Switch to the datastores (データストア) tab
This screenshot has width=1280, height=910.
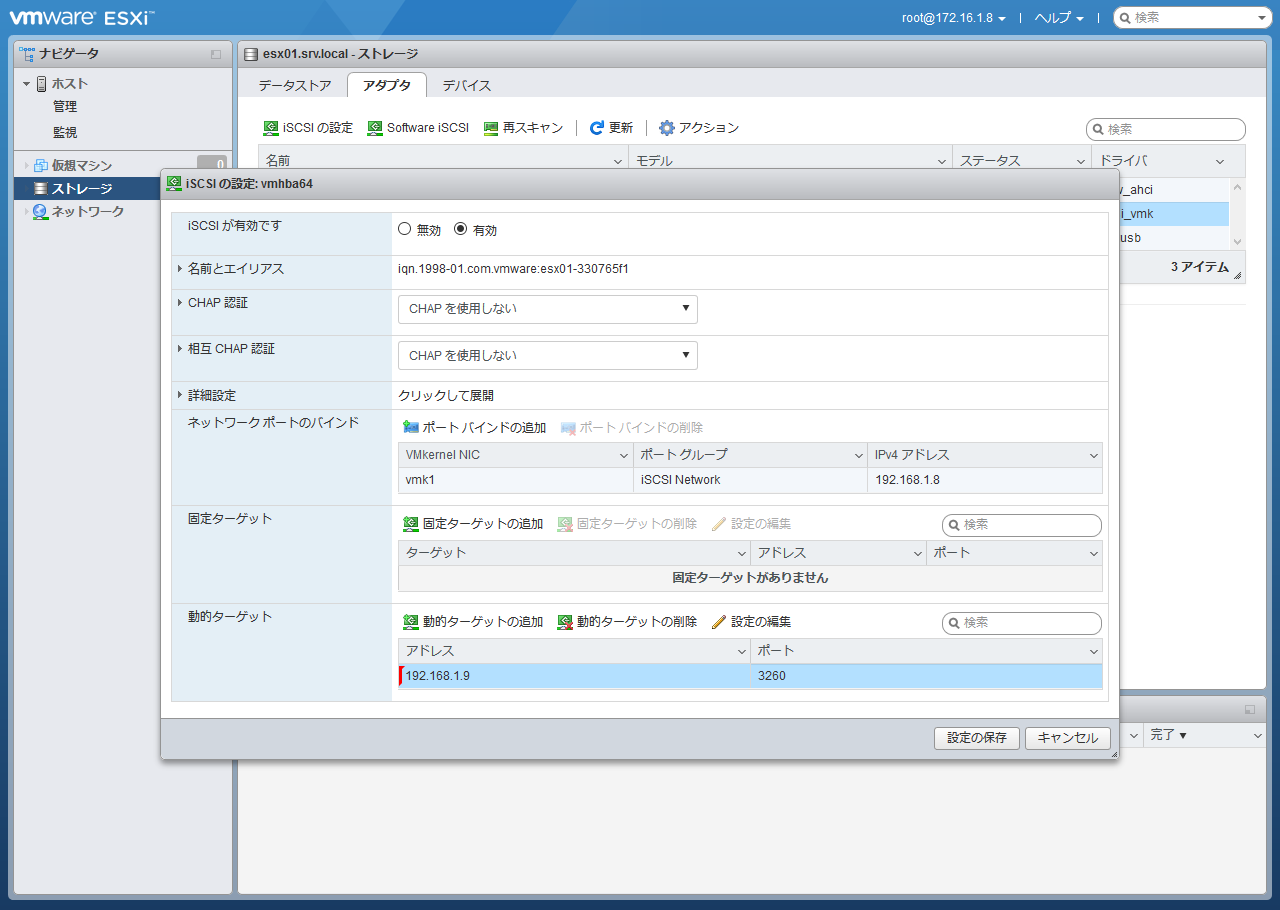click(295, 86)
